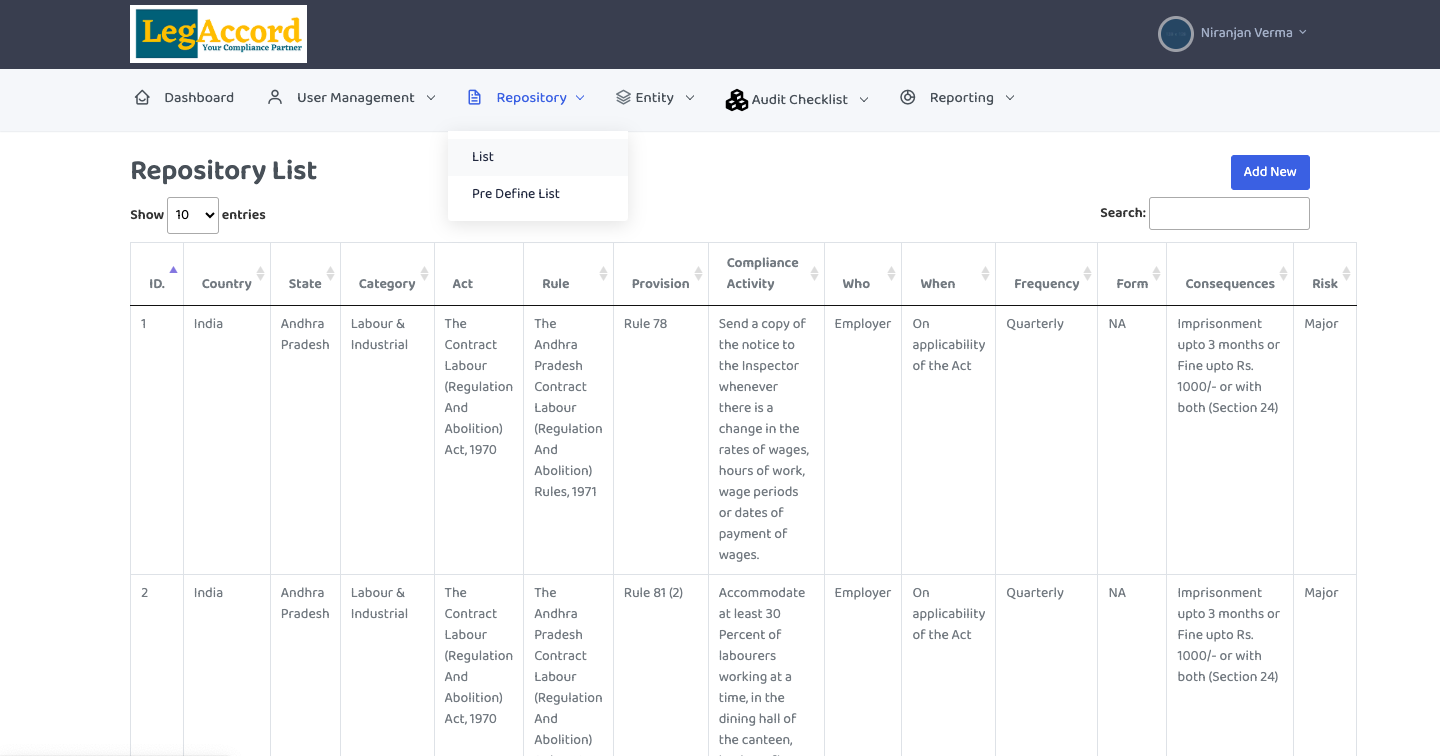The width and height of the screenshot is (1440, 756).
Task: Open the Reporting menu
Action: pos(958,98)
